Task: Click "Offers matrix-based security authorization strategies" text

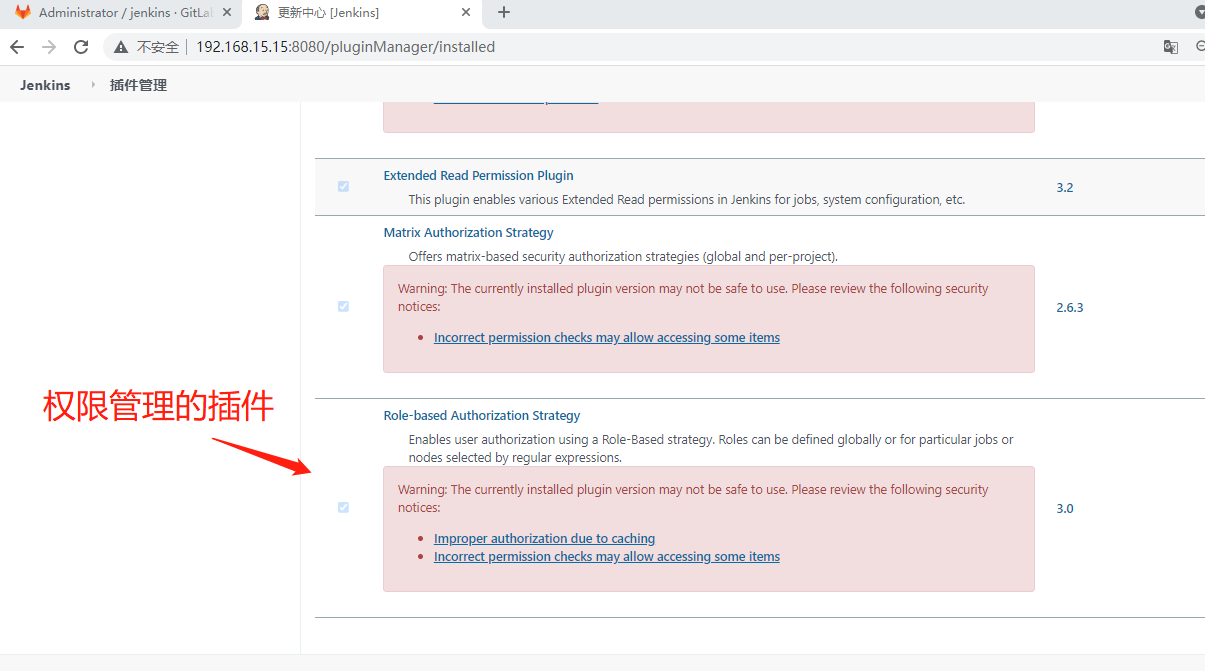Action: click(623, 257)
